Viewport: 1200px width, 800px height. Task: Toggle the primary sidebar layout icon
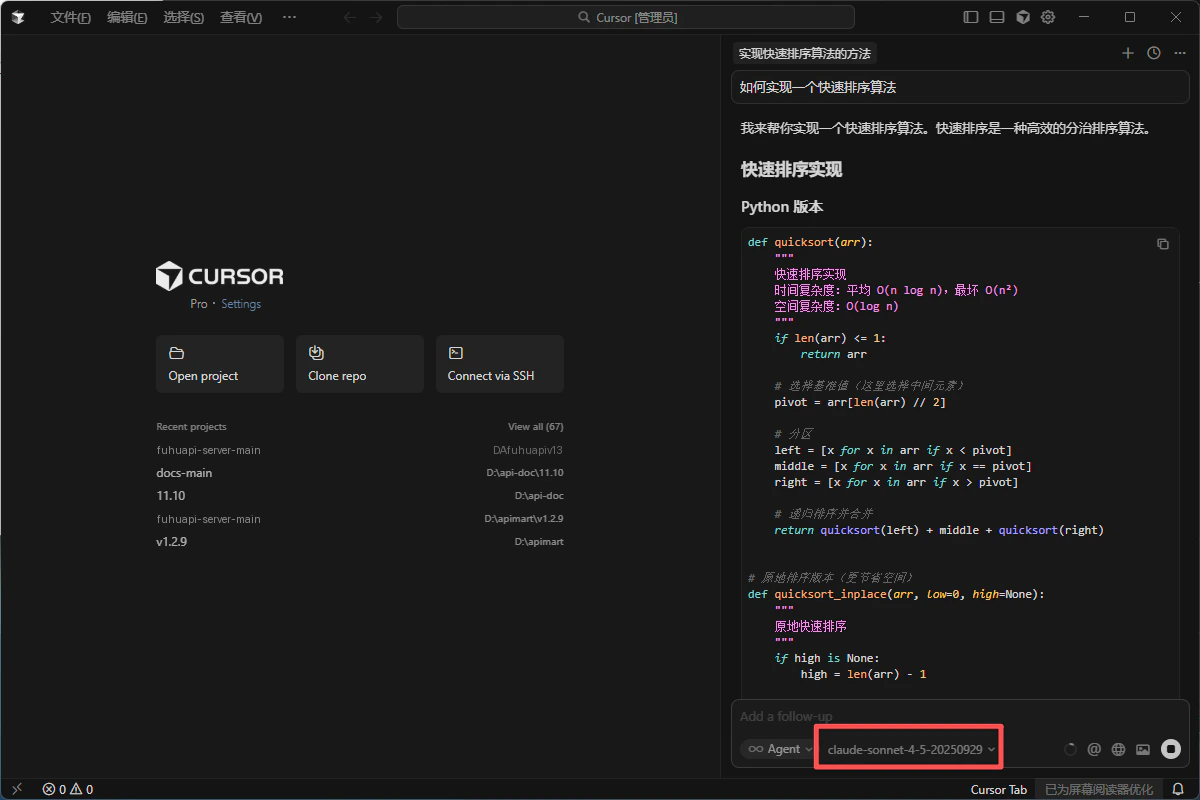pyautogui.click(x=971, y=17)
